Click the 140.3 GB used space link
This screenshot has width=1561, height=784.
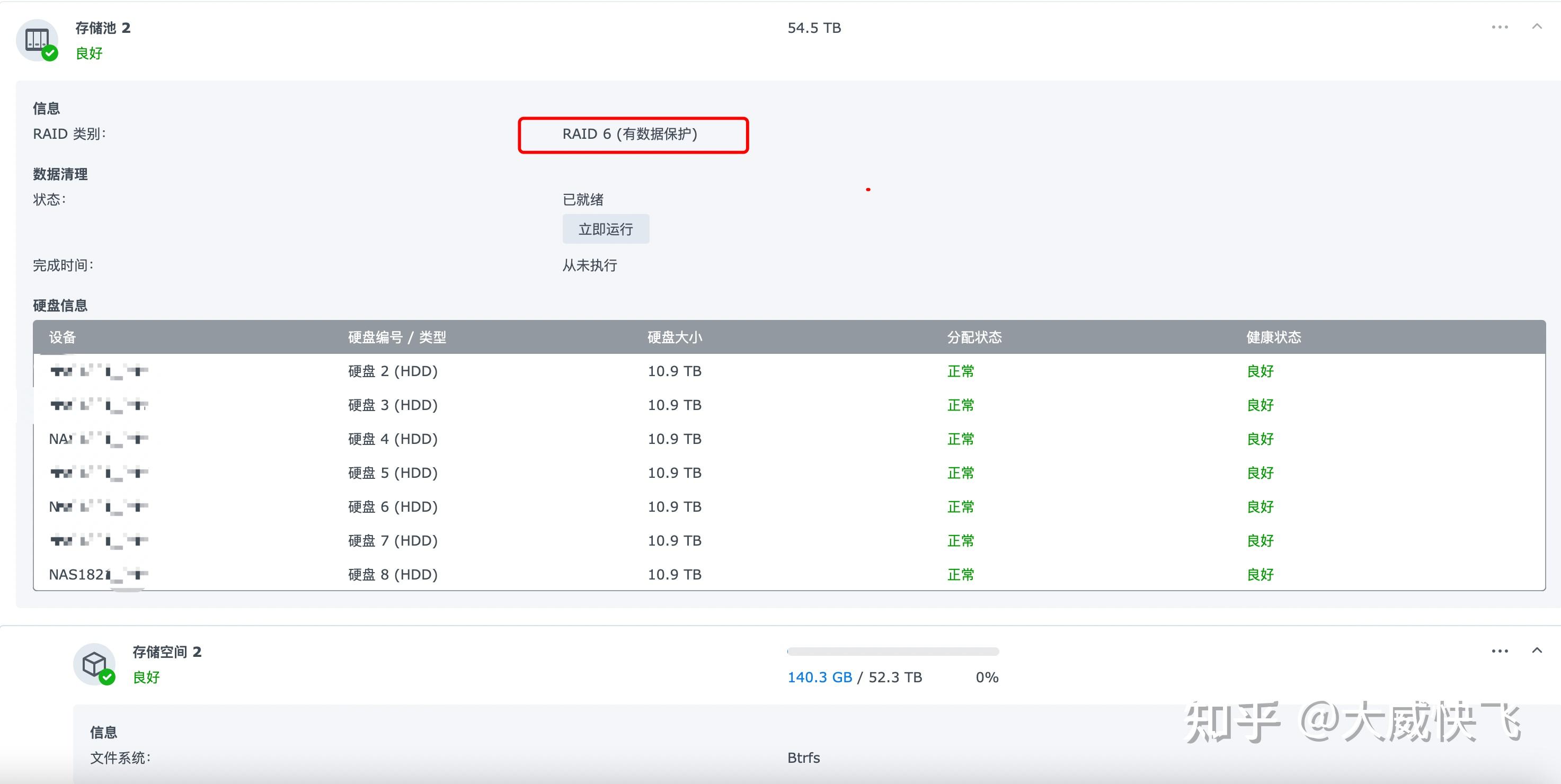pos(819,678)
